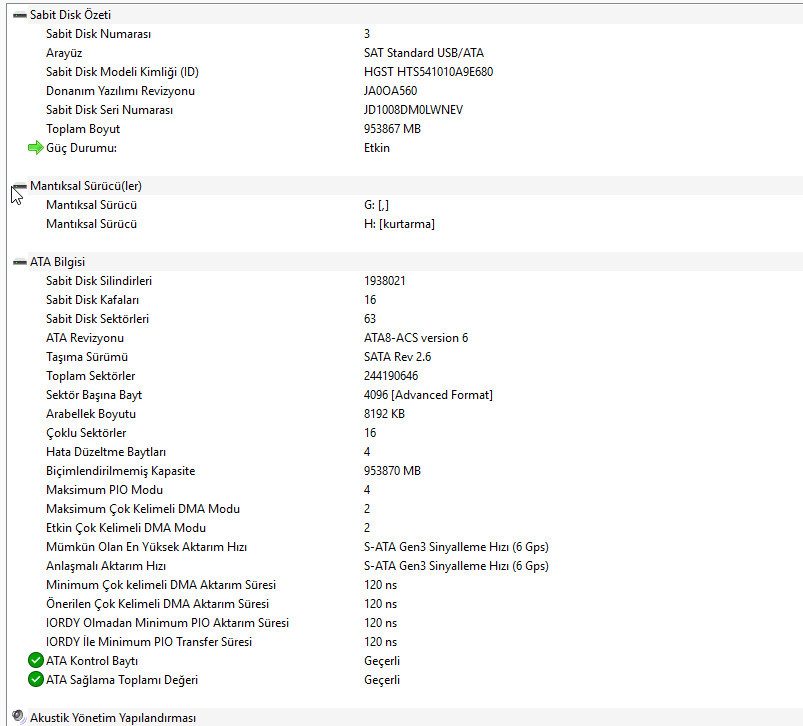Select logical drive H: [kurtarma]
The width and height of the screenshot is (803, 726).
[x=399, y=224]
